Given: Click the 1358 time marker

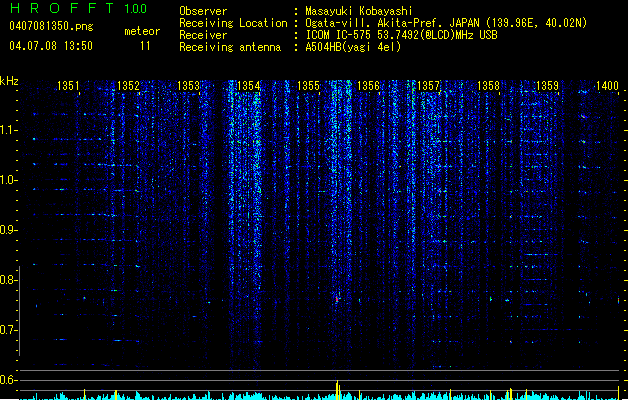Looking at the screenshot, I should (x=488, y=86).
